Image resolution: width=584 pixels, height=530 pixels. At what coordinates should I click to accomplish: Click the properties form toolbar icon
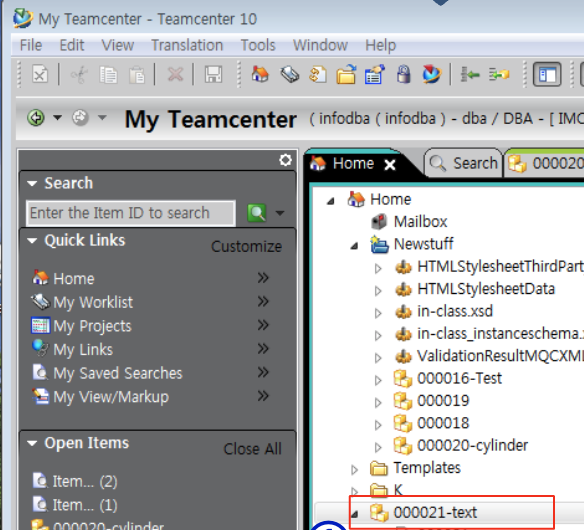point(375,74)
